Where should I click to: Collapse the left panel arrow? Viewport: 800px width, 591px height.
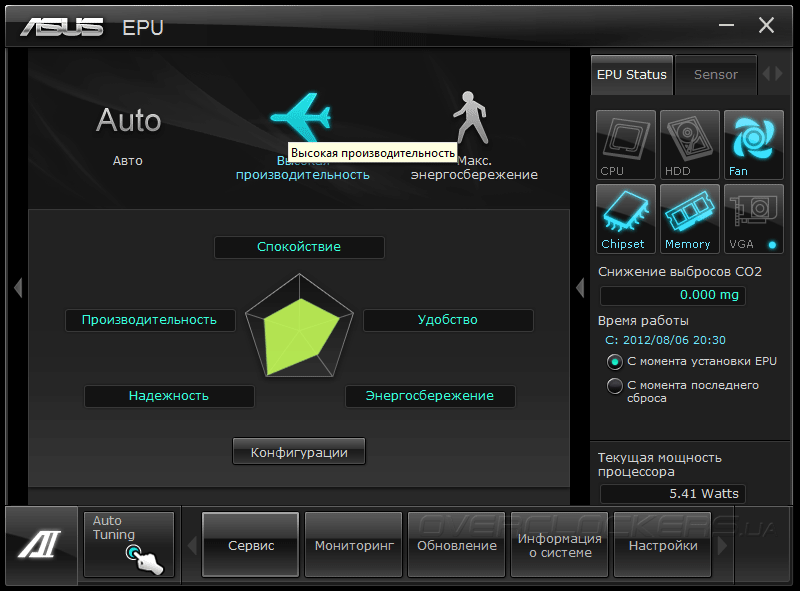point(18,287)
